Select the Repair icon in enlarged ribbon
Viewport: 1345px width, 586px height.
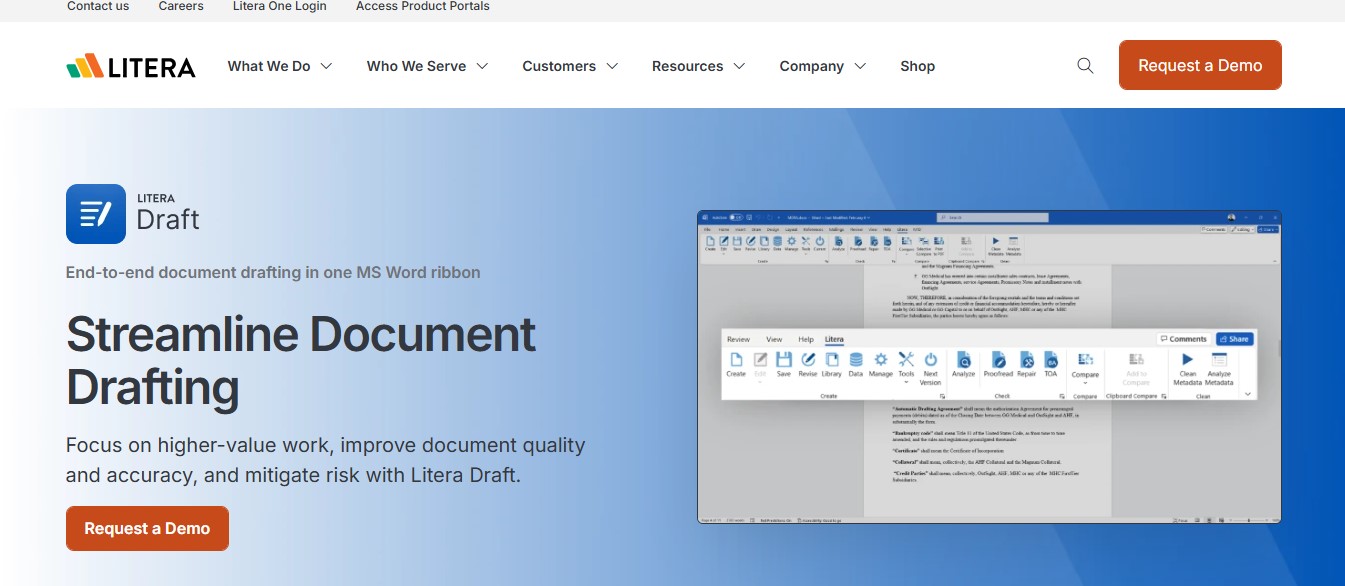pos(1027,361)
